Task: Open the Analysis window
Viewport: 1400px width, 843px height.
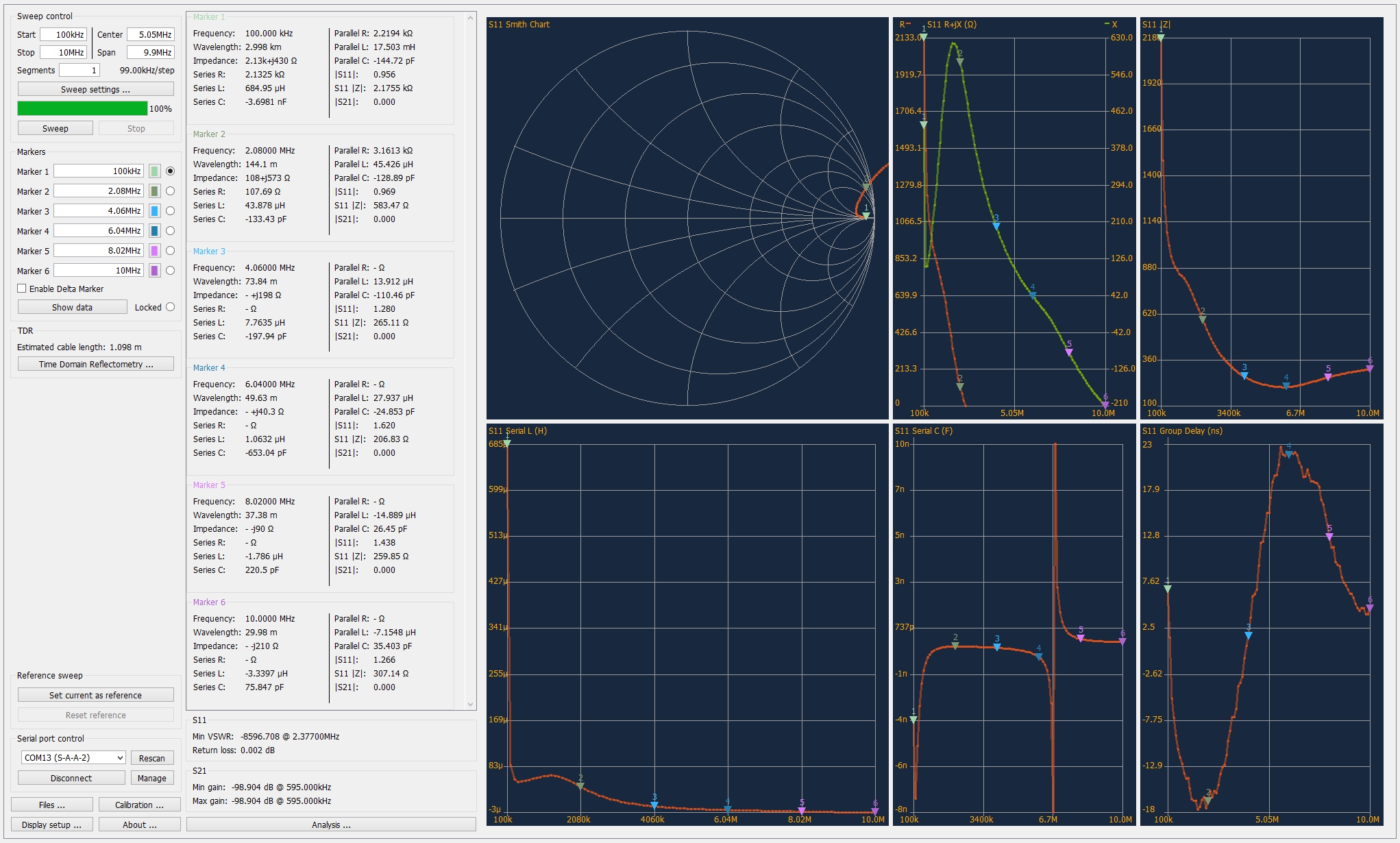Action: pos(331,824)
